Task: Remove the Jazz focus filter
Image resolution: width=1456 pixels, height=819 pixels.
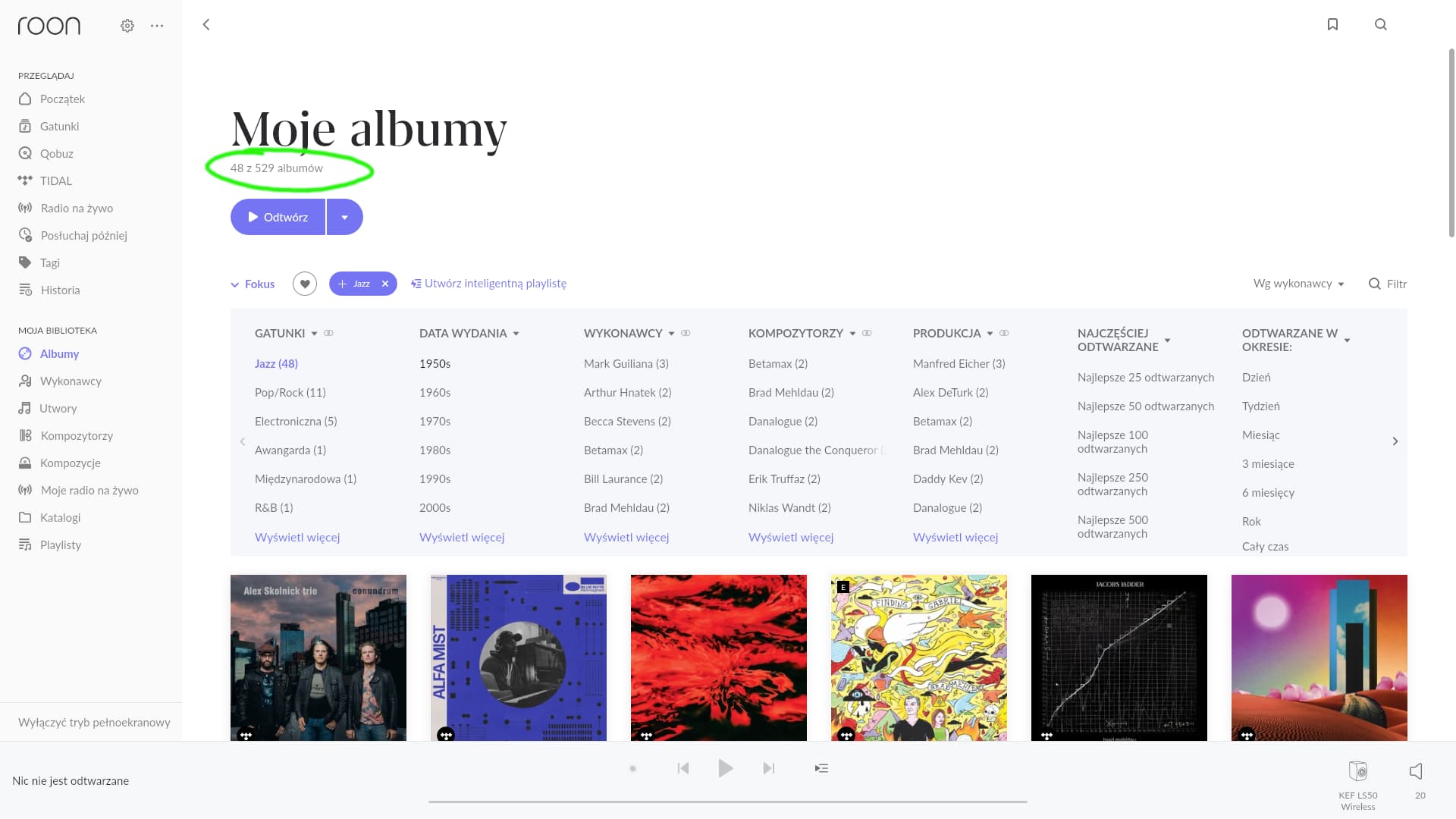Action: tap(385, 284)
